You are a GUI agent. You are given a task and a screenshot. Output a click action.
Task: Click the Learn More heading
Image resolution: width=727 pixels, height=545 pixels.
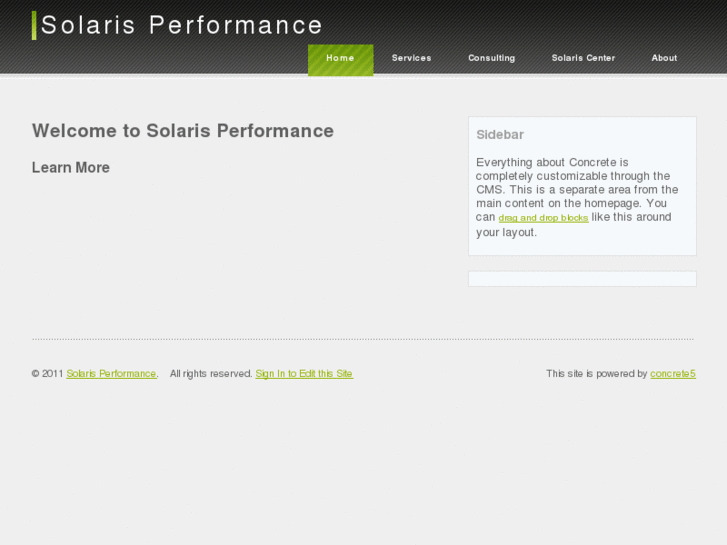(x=71, y=168)
